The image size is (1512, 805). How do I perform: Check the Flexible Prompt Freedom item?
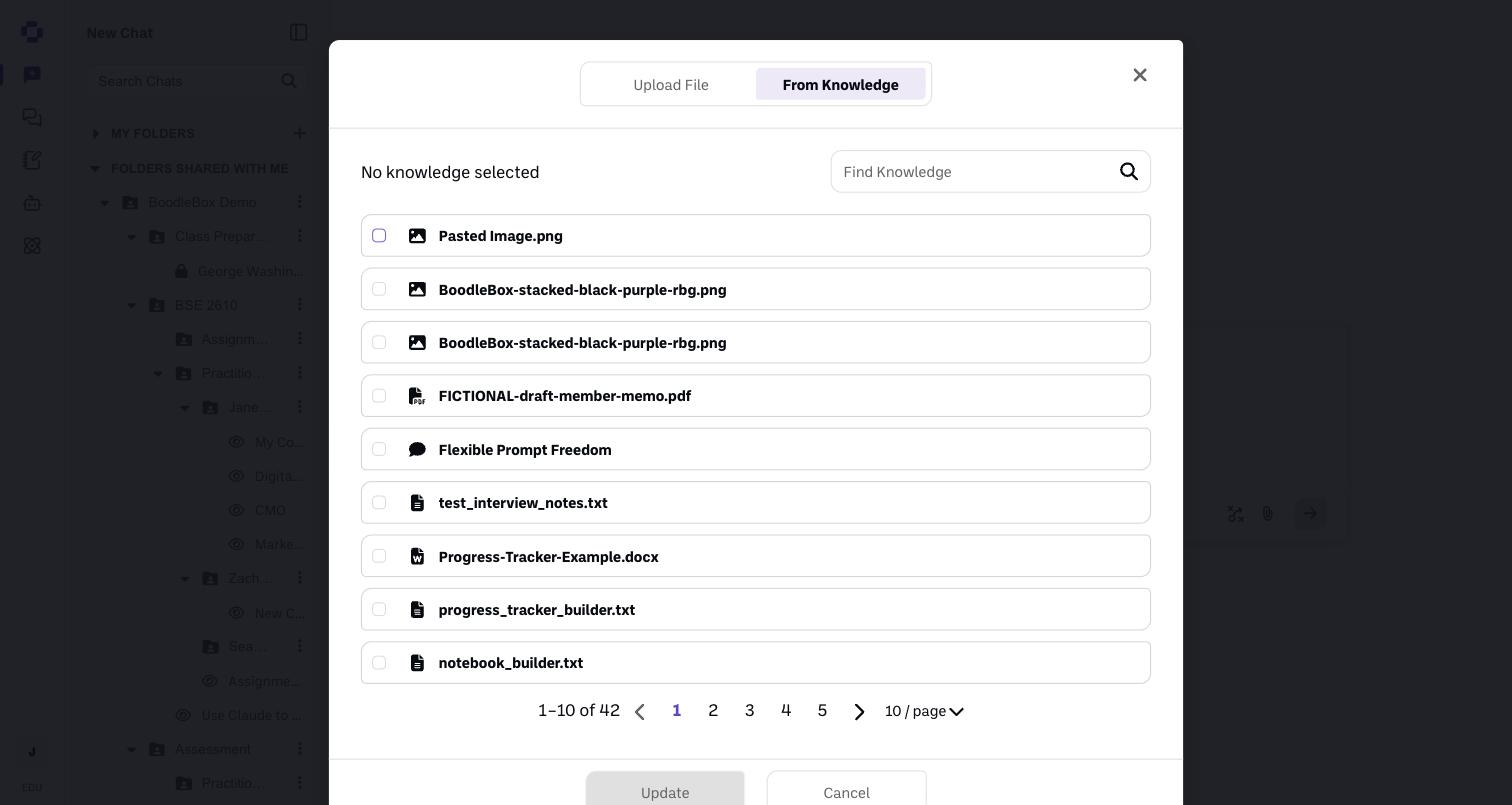379,449
